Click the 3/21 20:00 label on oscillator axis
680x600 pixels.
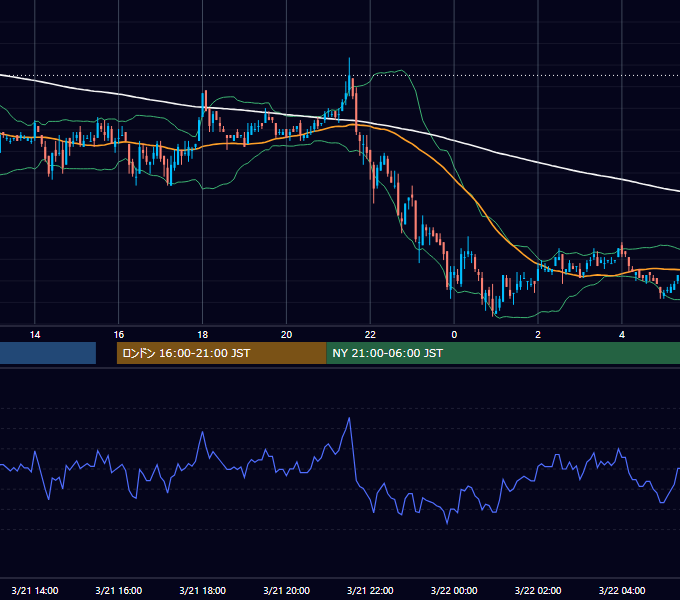pos(286,590)
